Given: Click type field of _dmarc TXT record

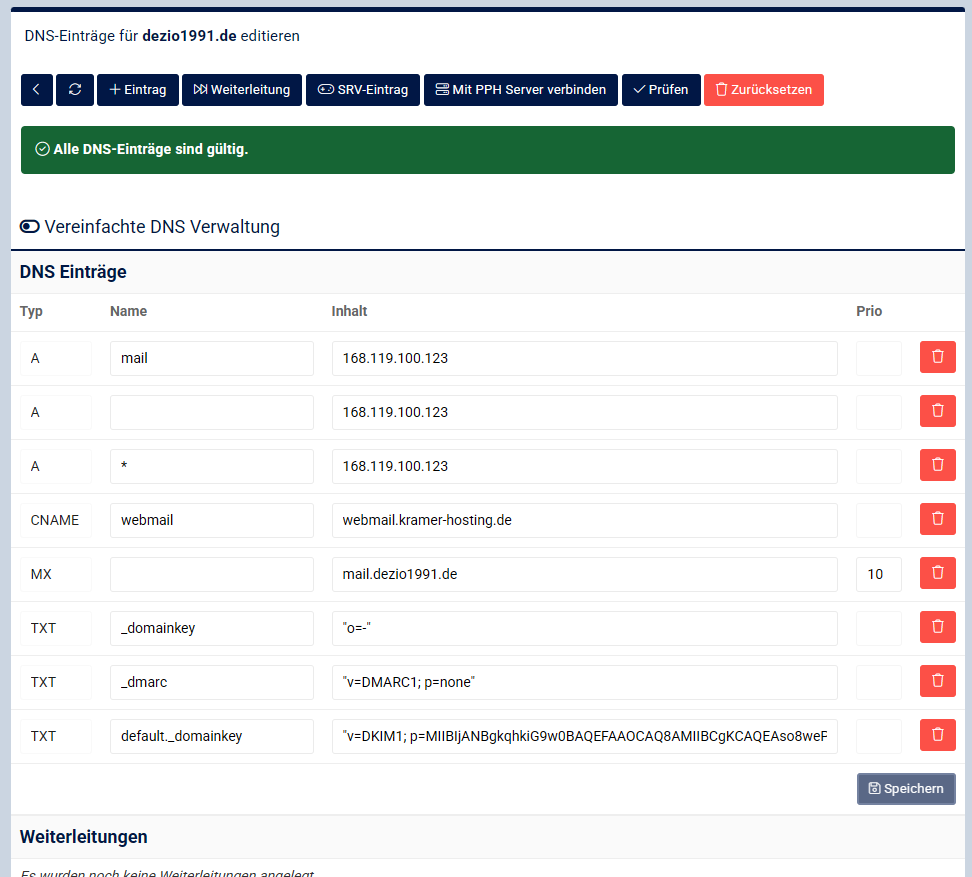Looking at the screenshot, I should click(56, 682).
